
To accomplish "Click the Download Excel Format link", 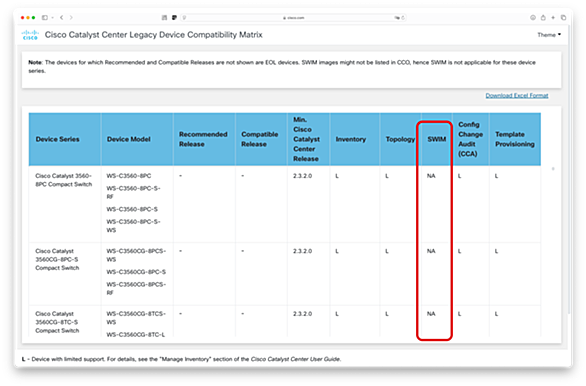I will coord(517,96).
